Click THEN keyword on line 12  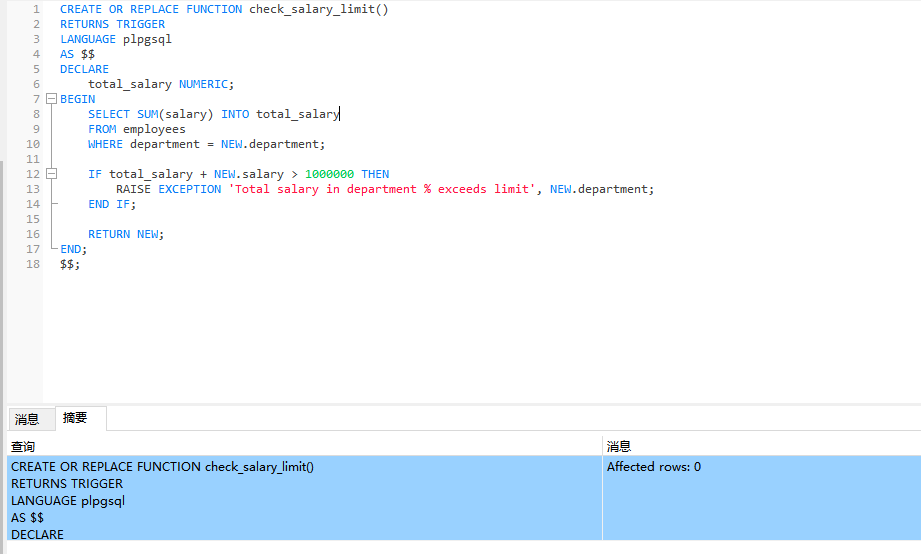click(375, 174)
